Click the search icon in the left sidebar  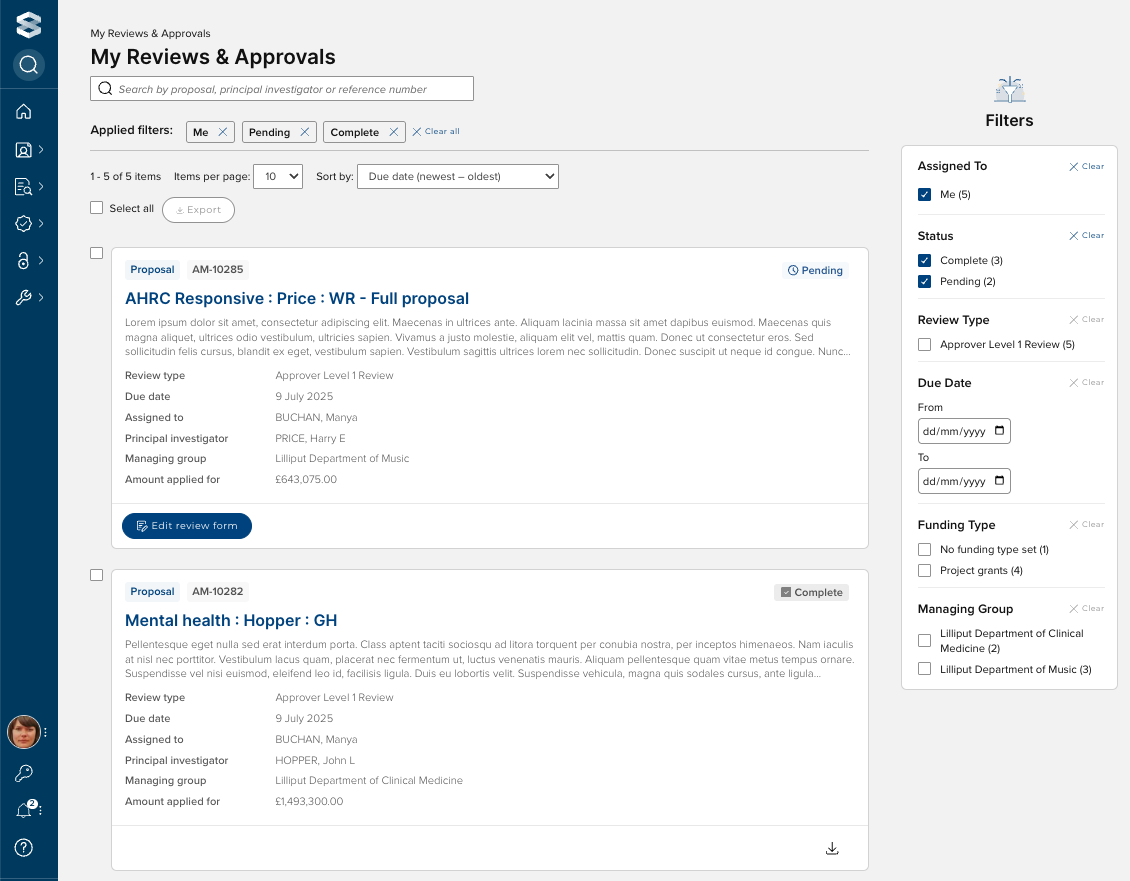[28, 65]
